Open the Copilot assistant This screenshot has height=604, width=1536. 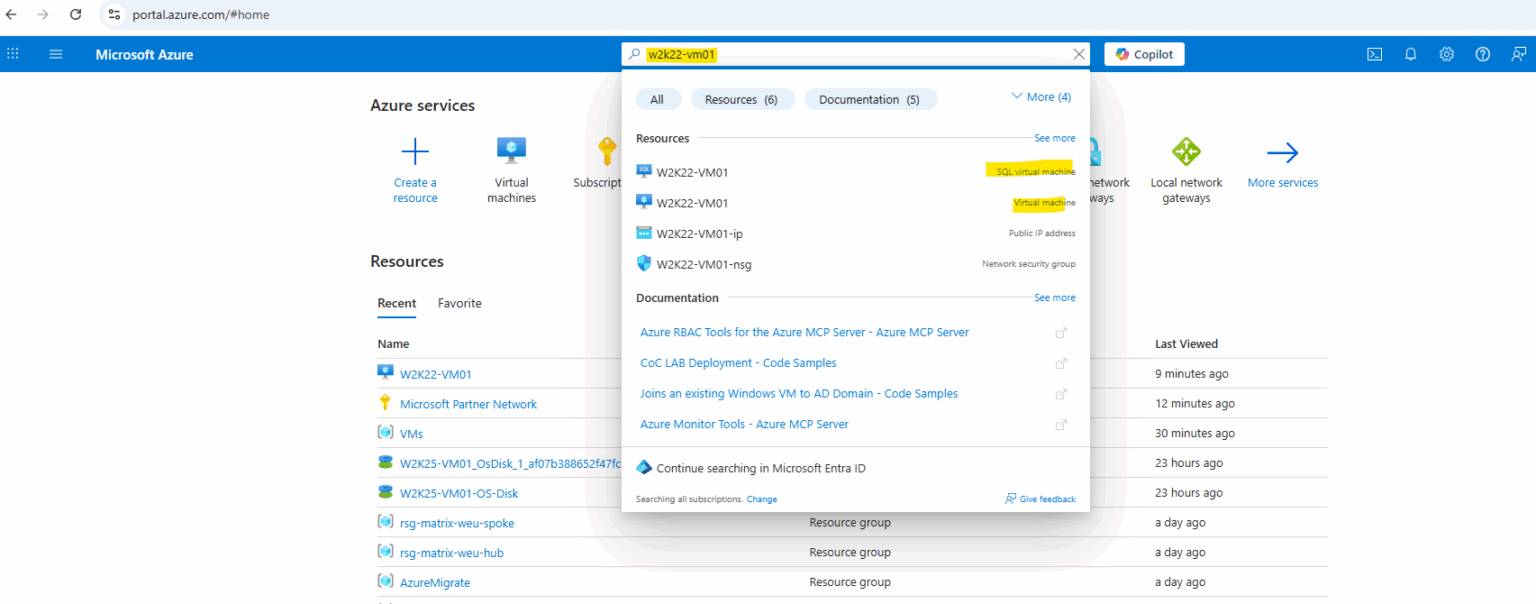pyautogui.click(x=1143, y=53)
